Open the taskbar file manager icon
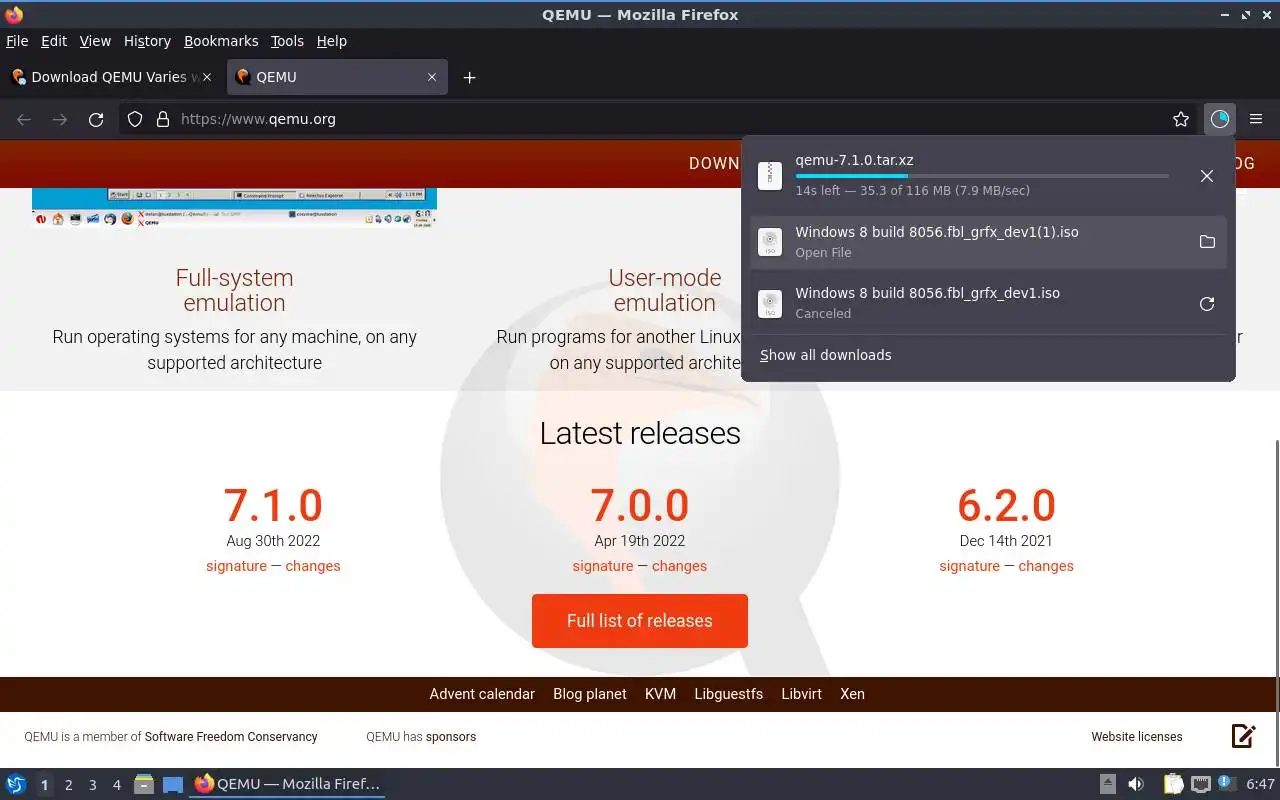Viewport: 1280px width, 800px height. (144, 785)
